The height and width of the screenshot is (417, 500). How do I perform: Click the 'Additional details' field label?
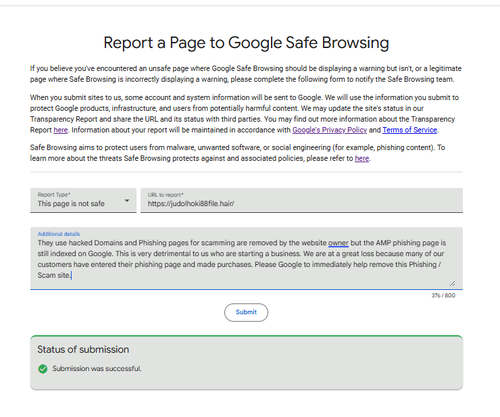pos(59,234)
